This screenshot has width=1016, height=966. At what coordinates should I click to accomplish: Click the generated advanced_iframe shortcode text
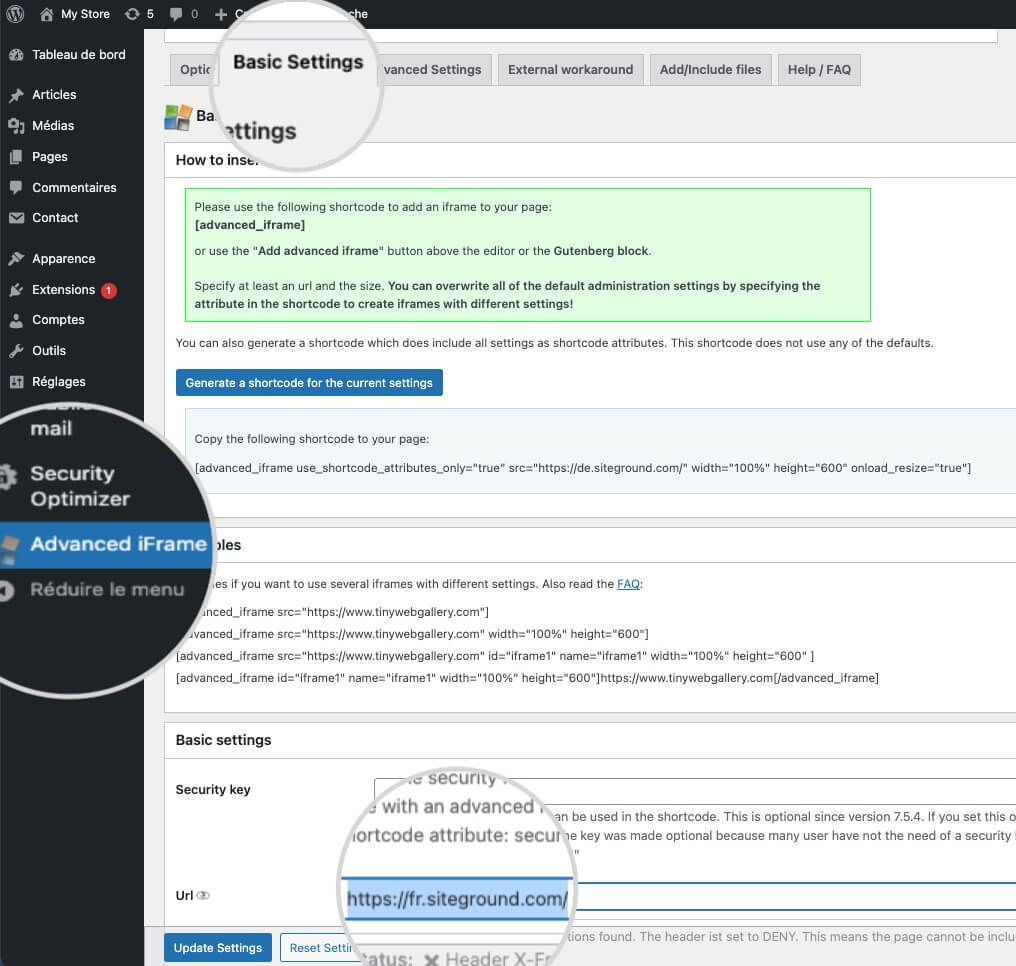pyautogui.click(x=583, y=468)
